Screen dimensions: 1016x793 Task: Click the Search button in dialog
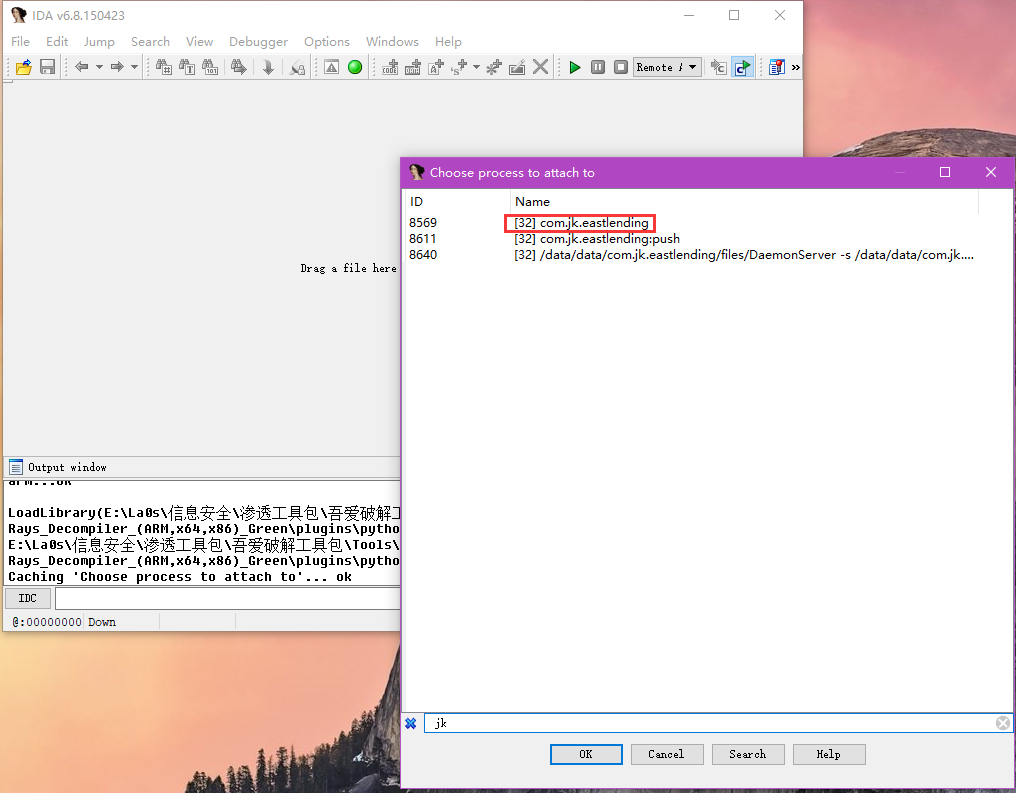click(748, 754)
